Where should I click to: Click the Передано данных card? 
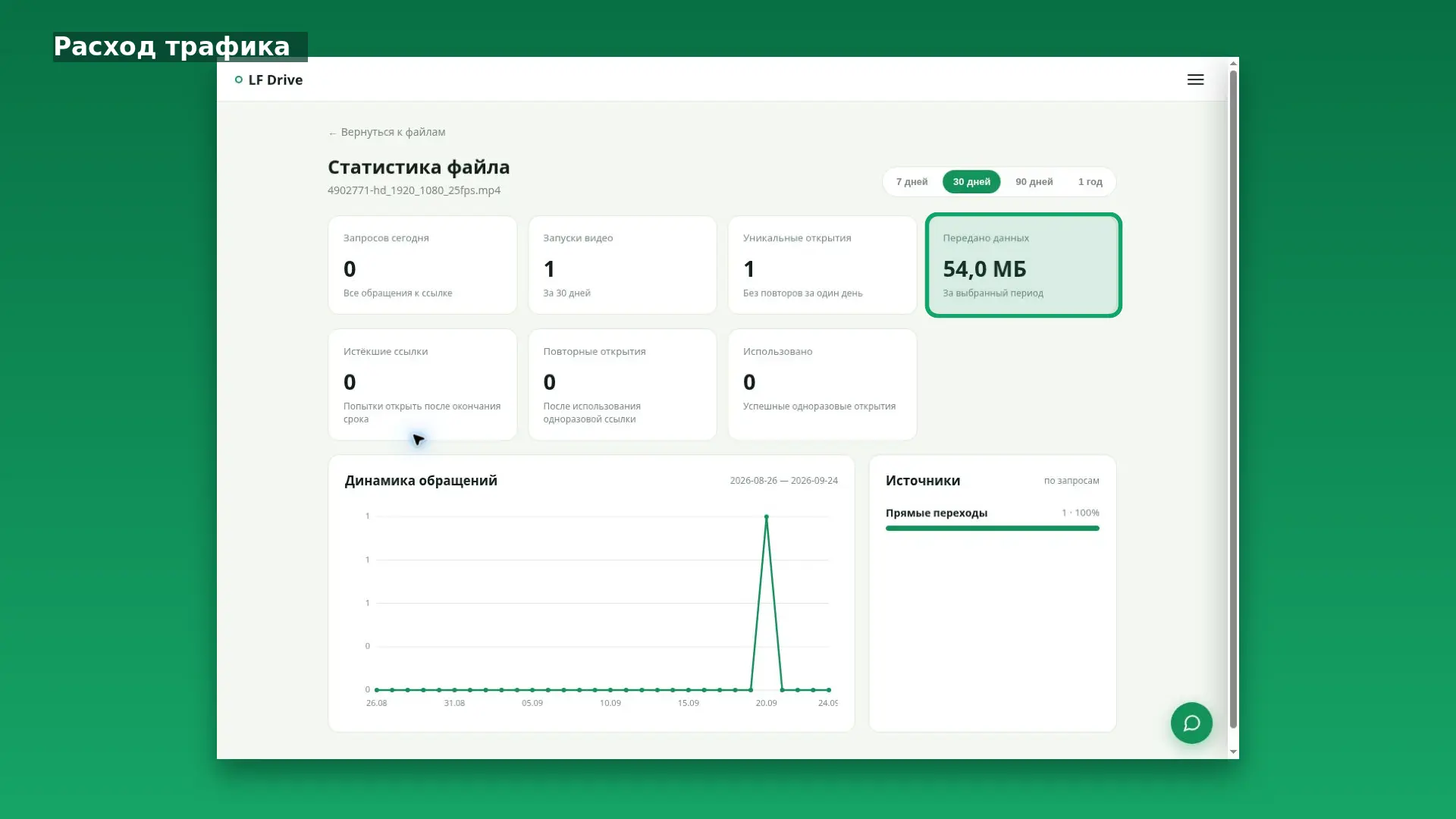pos(1023,265)
